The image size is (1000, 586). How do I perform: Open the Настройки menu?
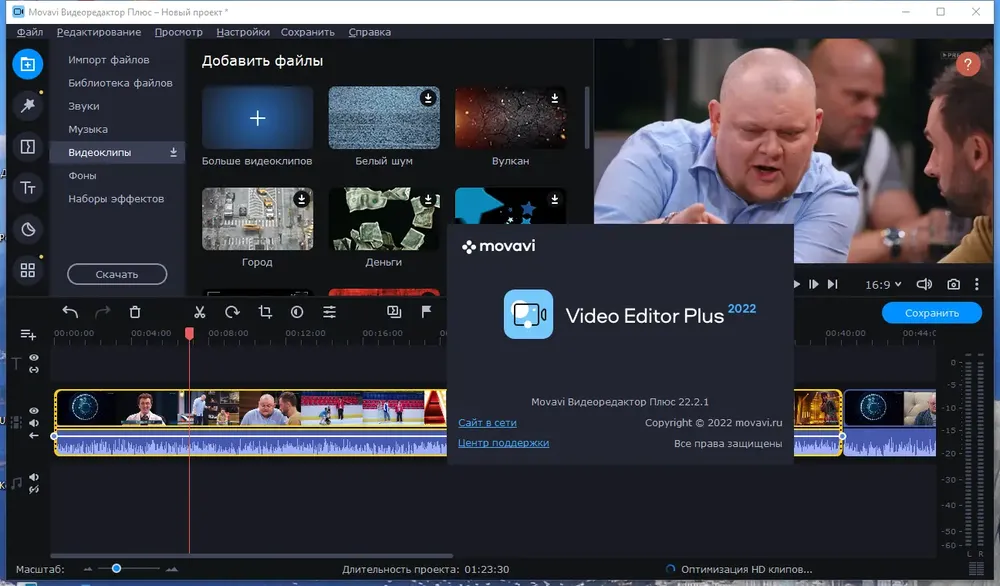(x=243, y=32)
